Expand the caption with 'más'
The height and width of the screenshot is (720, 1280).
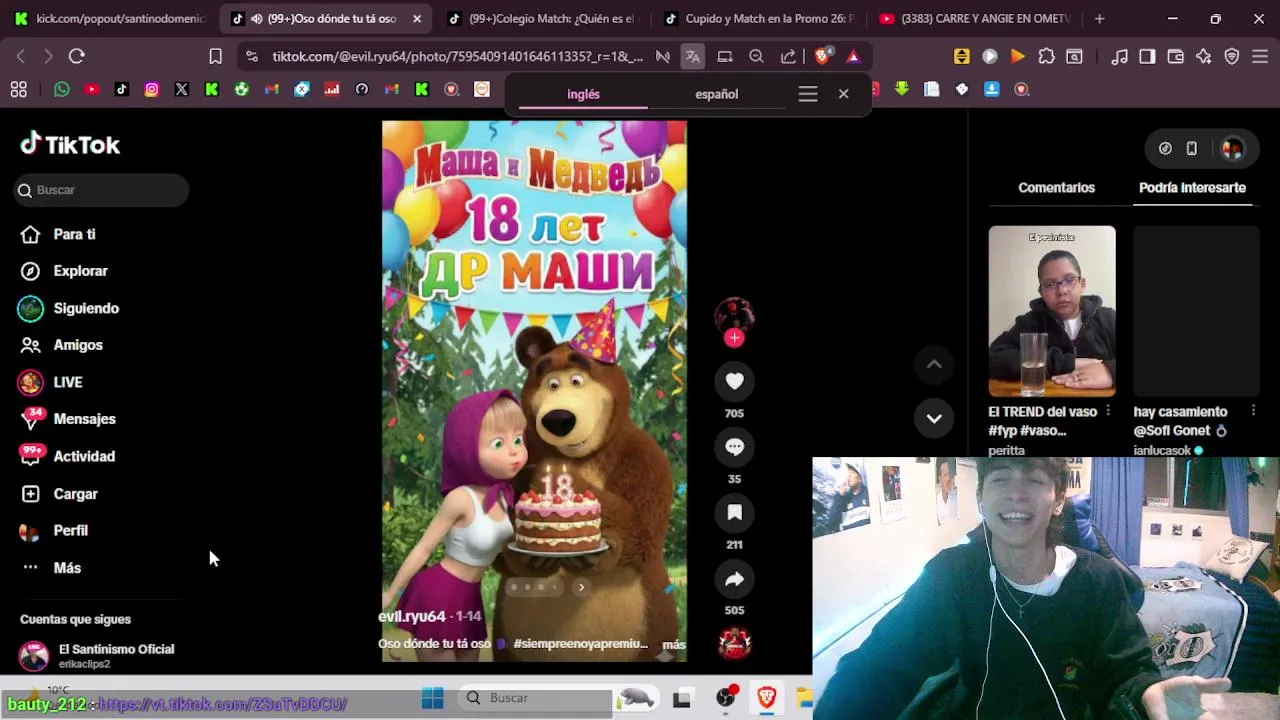pyautogui.click(x=674, y=645)
